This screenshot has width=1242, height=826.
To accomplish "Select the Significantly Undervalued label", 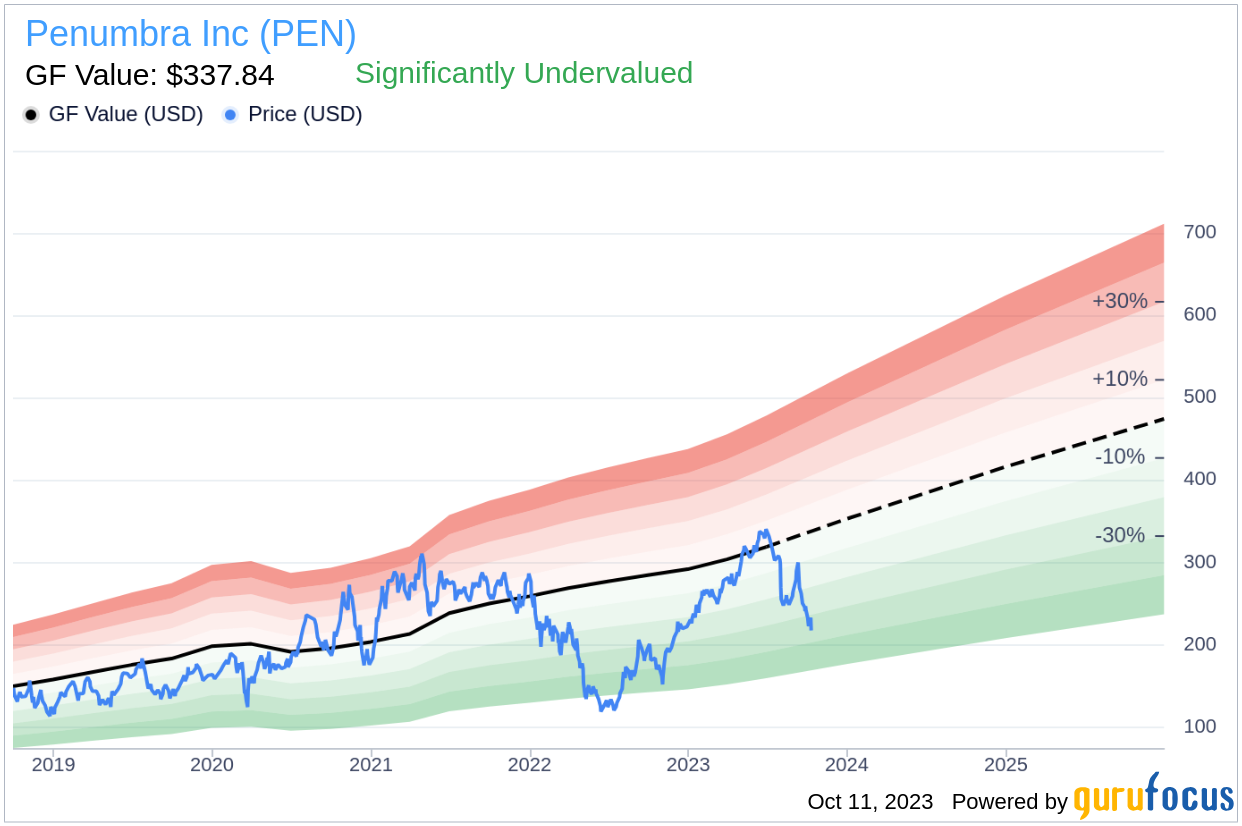I will (x=523, y=73).
